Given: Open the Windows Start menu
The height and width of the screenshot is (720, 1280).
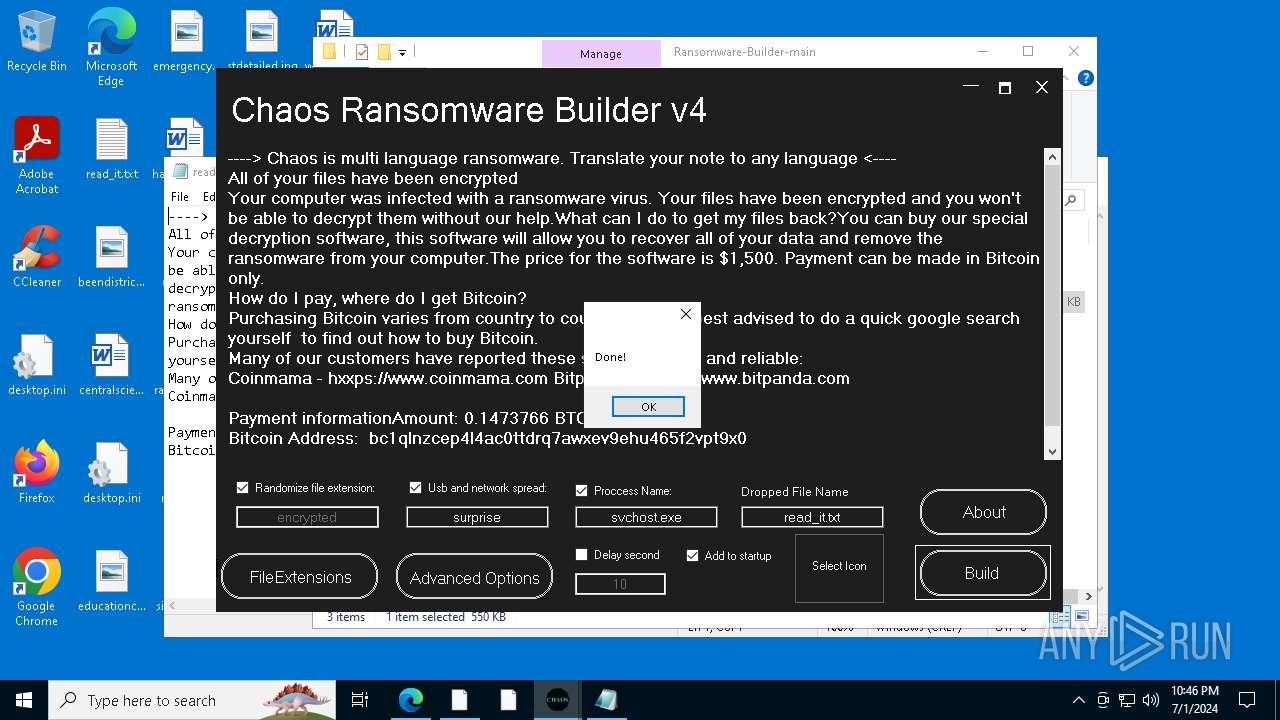Looking at the screenshot, I should (x=24, y=700).
